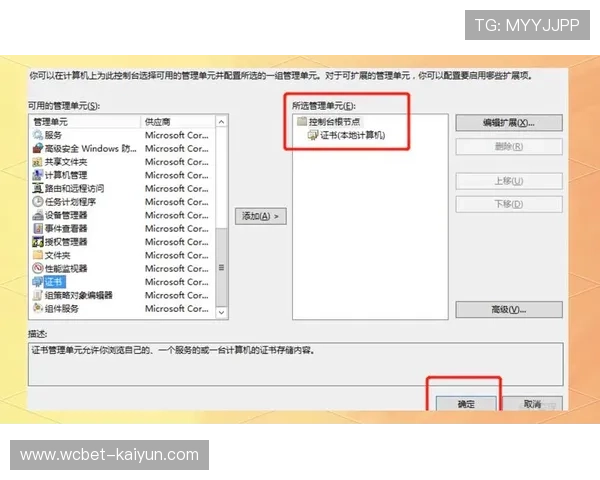Viewport: 600px width, 480px height.
Task: Select the 服务 row text
Action: [x=53, y=135]
